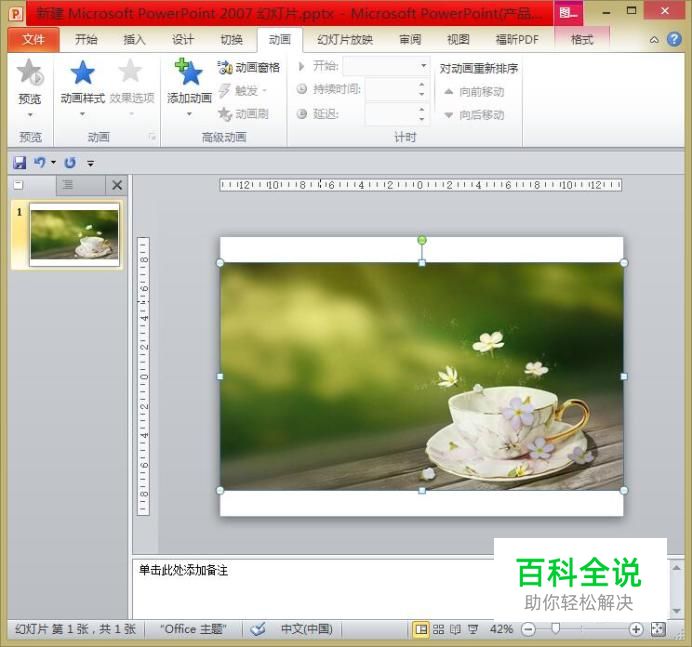692x647 pixels.
Task: Click the notes pane scroll up arrow
Action: point(677,567)
